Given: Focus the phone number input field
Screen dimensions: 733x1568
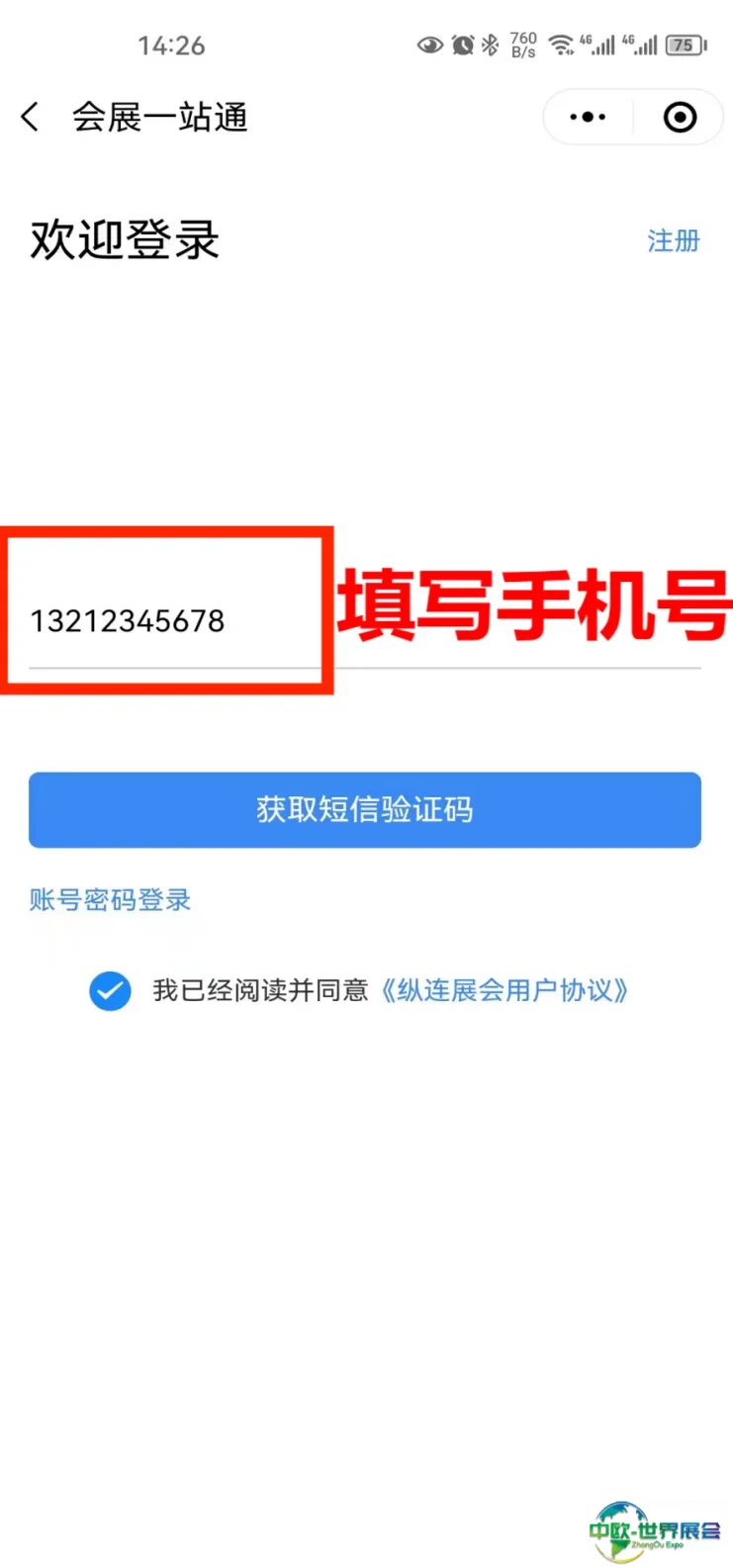Looking at the screenshot, I should [x=365, y=621].
